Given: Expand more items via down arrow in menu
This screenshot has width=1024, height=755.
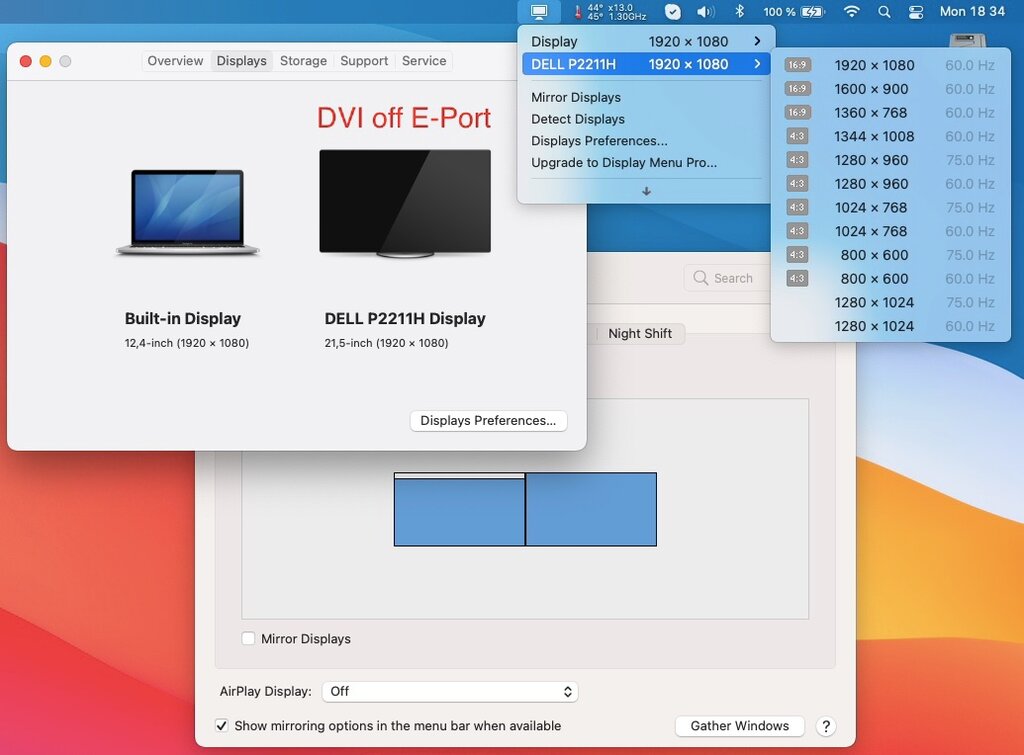Looking at the screenshot, I should 646,191.
